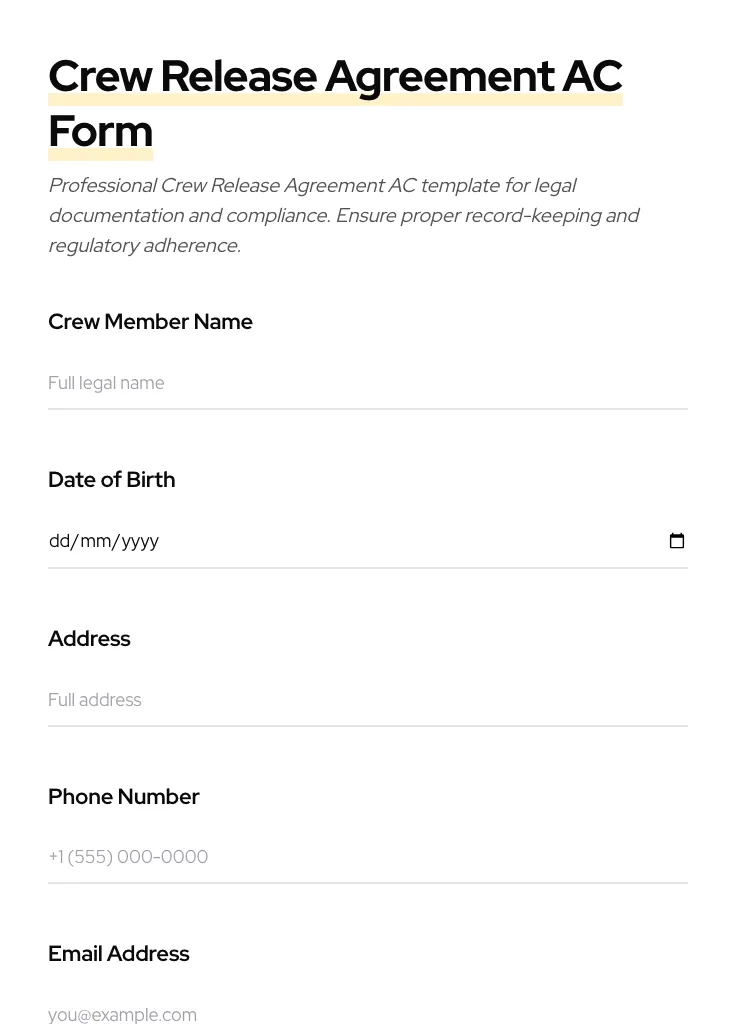This screenshot has width=736, height=1024.
Task: Click the Phone Number label
Action: [123, 797]
